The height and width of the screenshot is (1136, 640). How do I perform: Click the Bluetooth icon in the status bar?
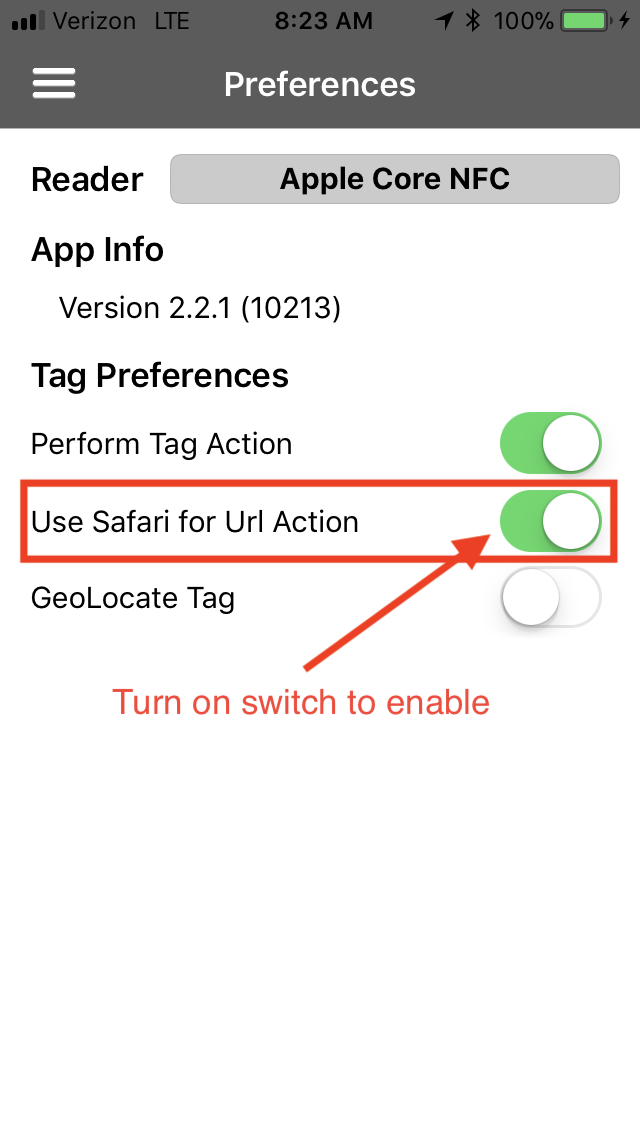pyautogui.click(x=471, y=19)
